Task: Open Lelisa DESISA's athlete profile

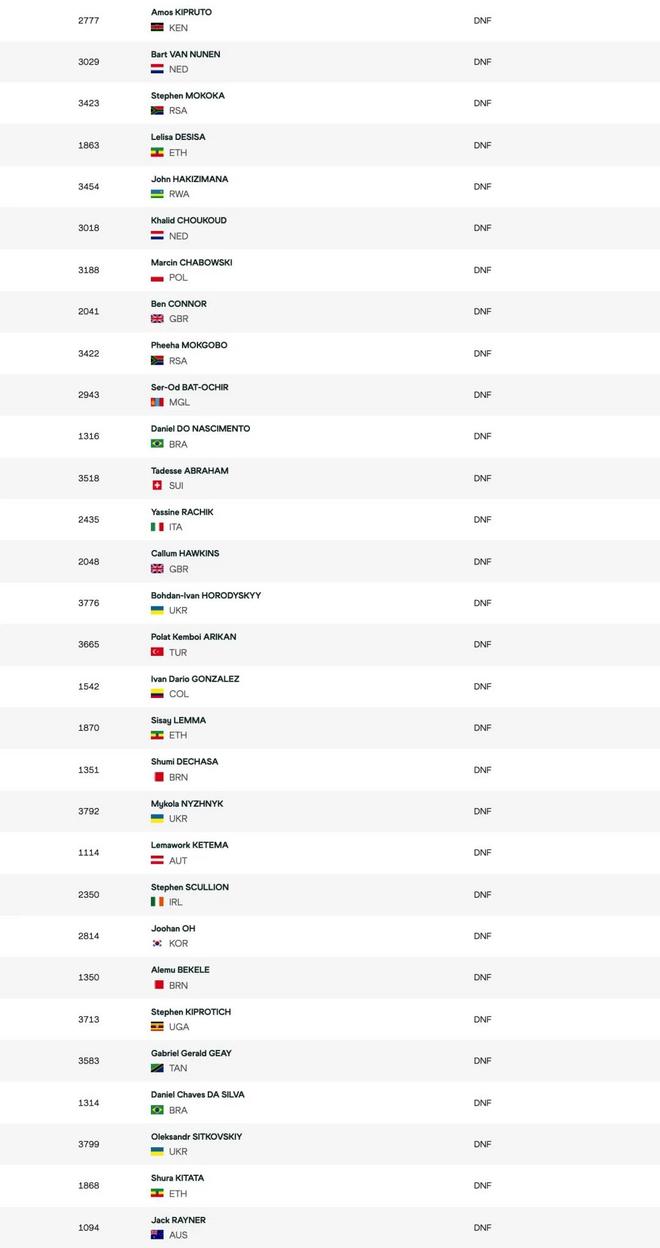Action: pyautogui.click(x=178, y=137)
